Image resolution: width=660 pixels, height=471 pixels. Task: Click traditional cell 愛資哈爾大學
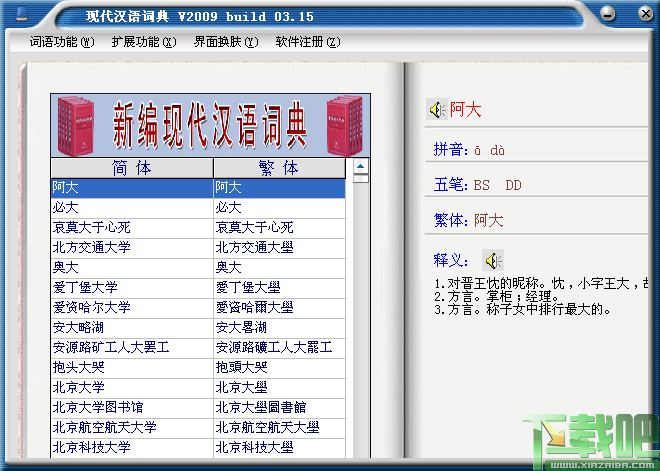[x=279, y=308]
